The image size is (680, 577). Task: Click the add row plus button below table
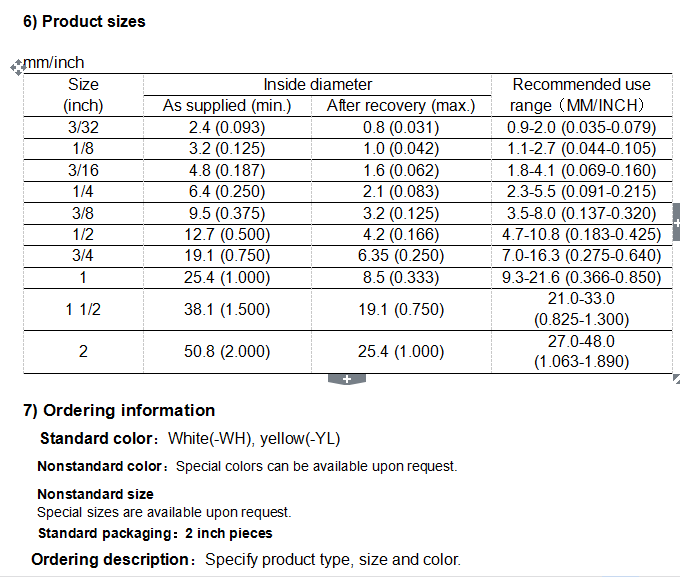[x=346, y=379]
